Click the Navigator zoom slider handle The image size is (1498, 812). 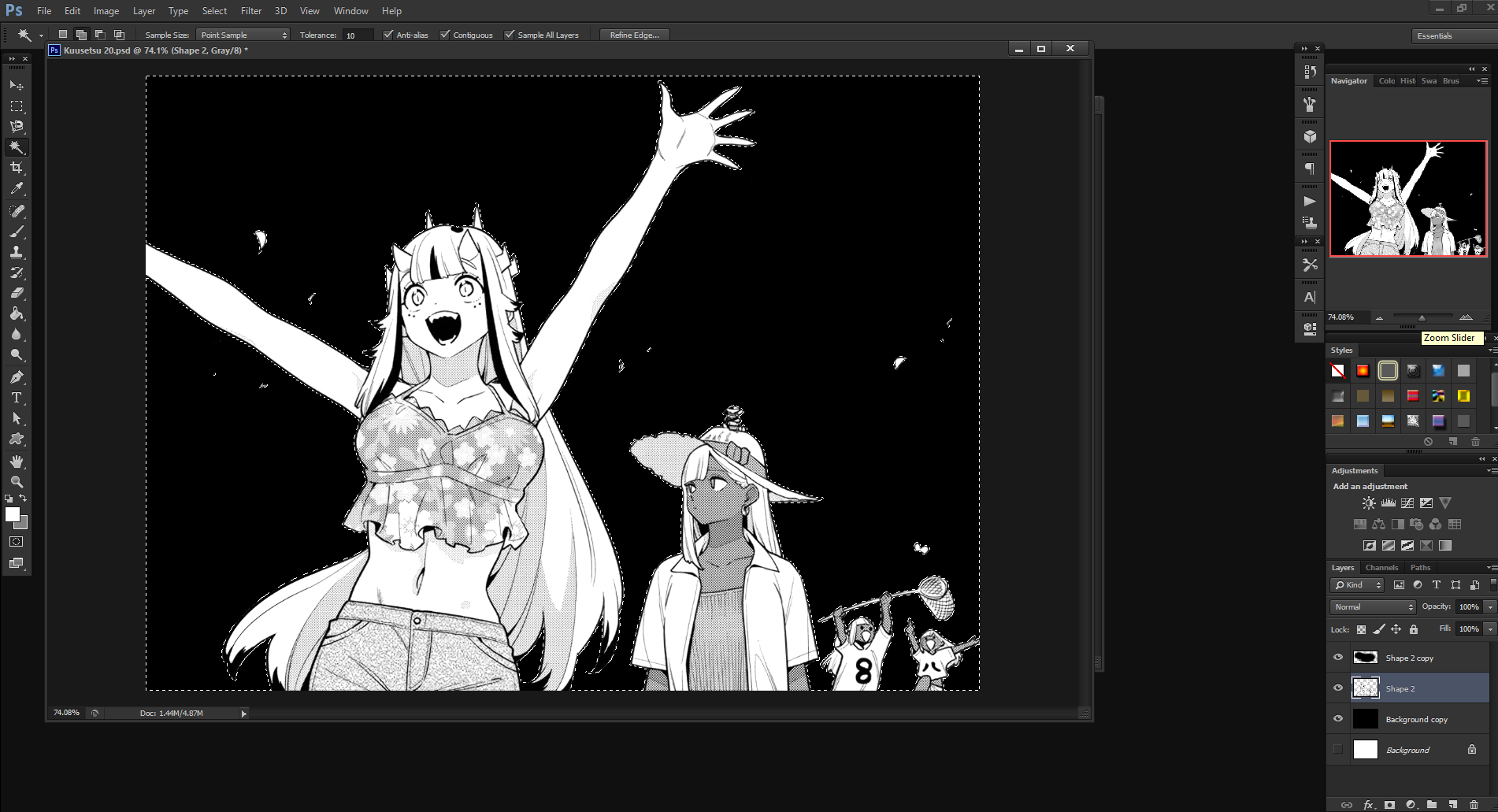click(1422, 317)
